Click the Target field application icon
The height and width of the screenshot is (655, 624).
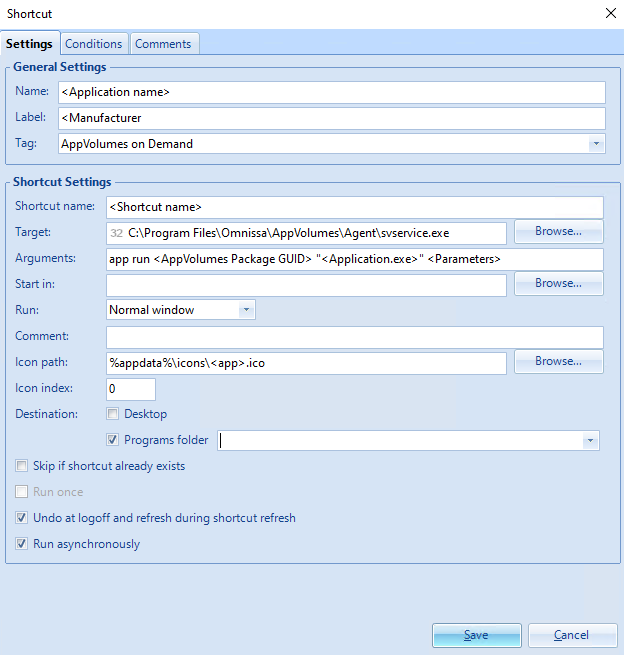(x=116, y=233)
